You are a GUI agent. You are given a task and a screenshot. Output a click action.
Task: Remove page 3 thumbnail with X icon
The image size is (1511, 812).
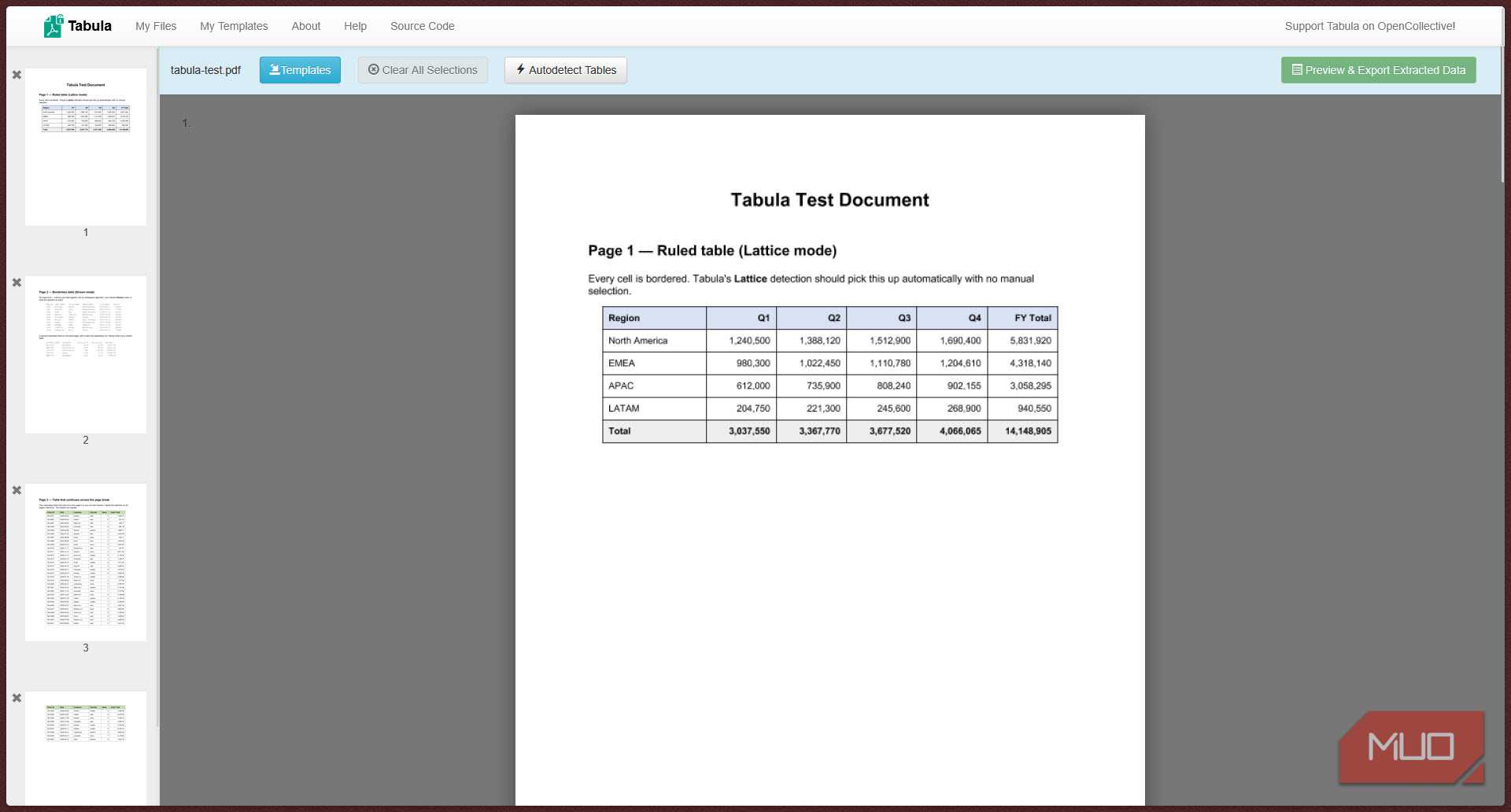pos(17,490)
